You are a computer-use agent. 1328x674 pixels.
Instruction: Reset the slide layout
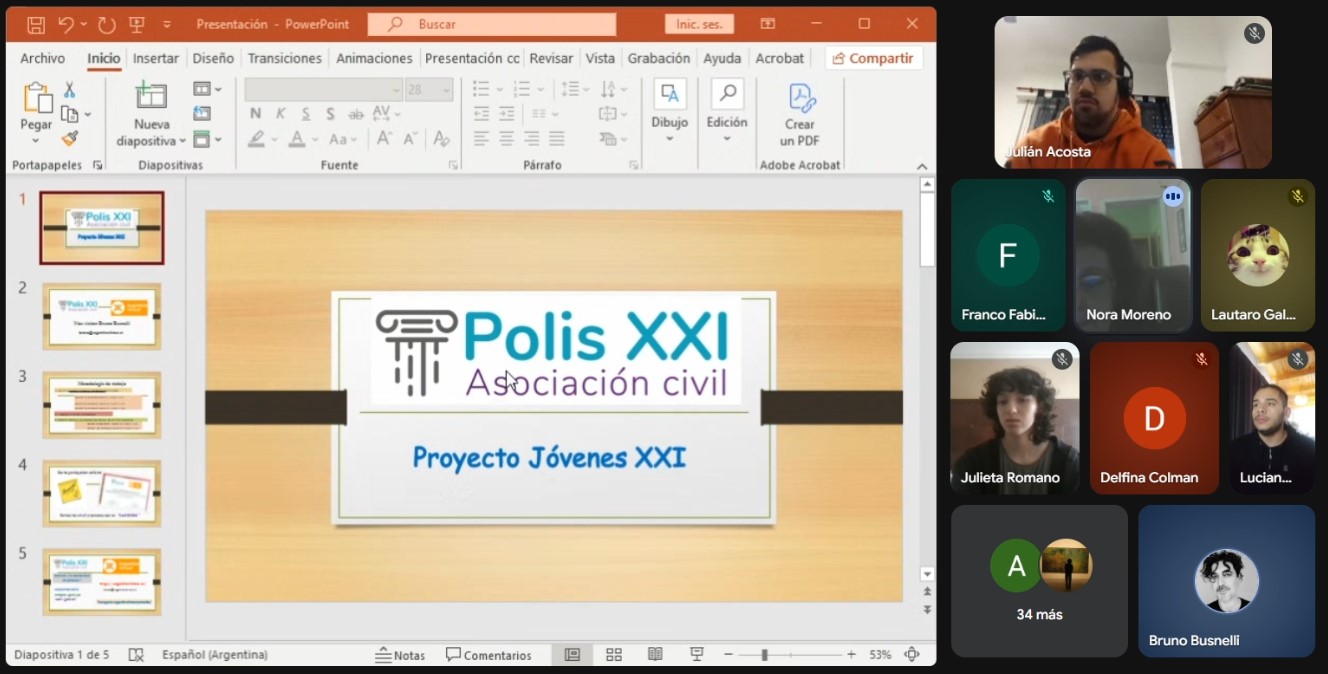pos(202,114)
